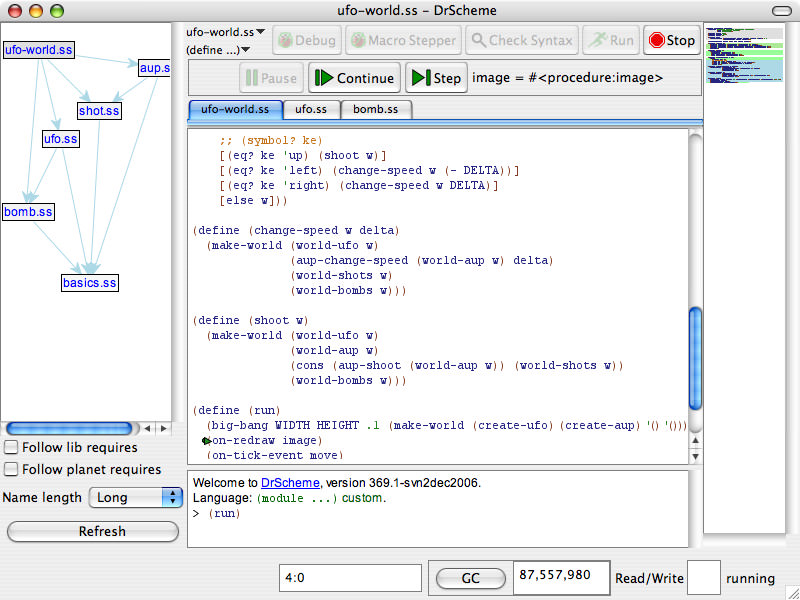The image size is (800, 600).
Task: Click the 87,557,980 memory usage field
Action: click(x=561, y=577)
